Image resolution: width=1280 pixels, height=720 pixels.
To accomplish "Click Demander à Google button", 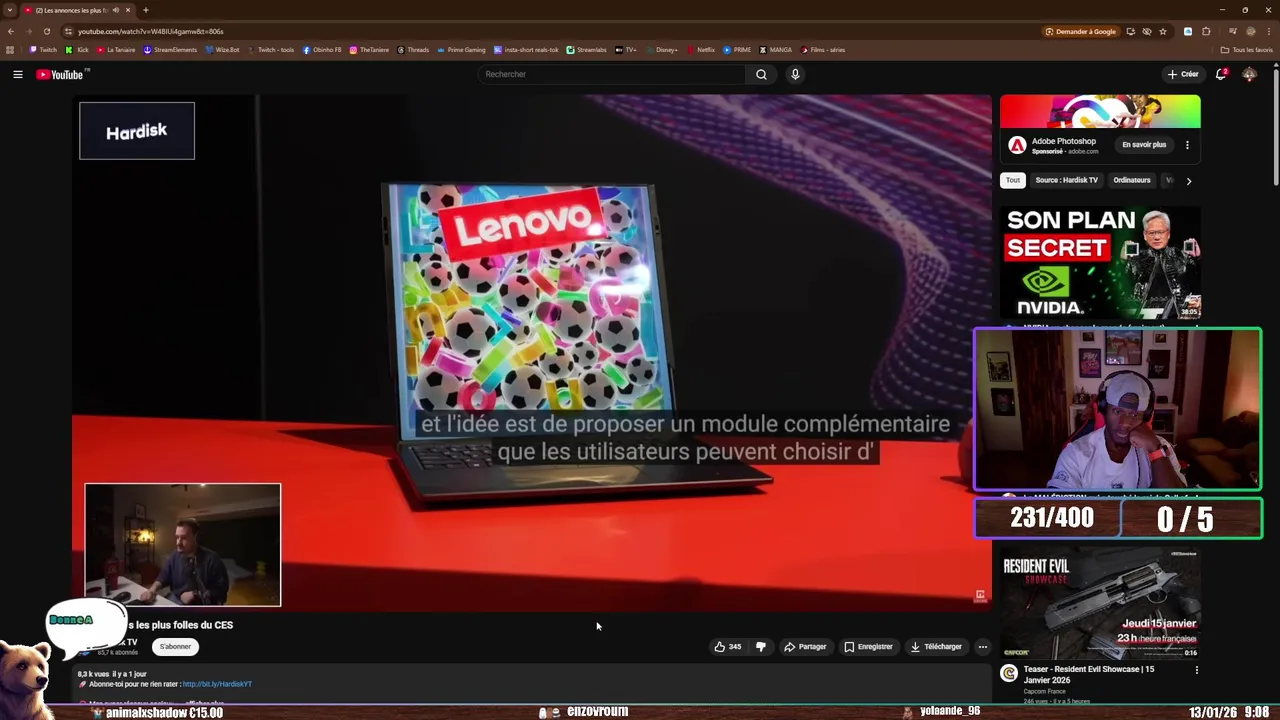I will [x=1080, y=31].
